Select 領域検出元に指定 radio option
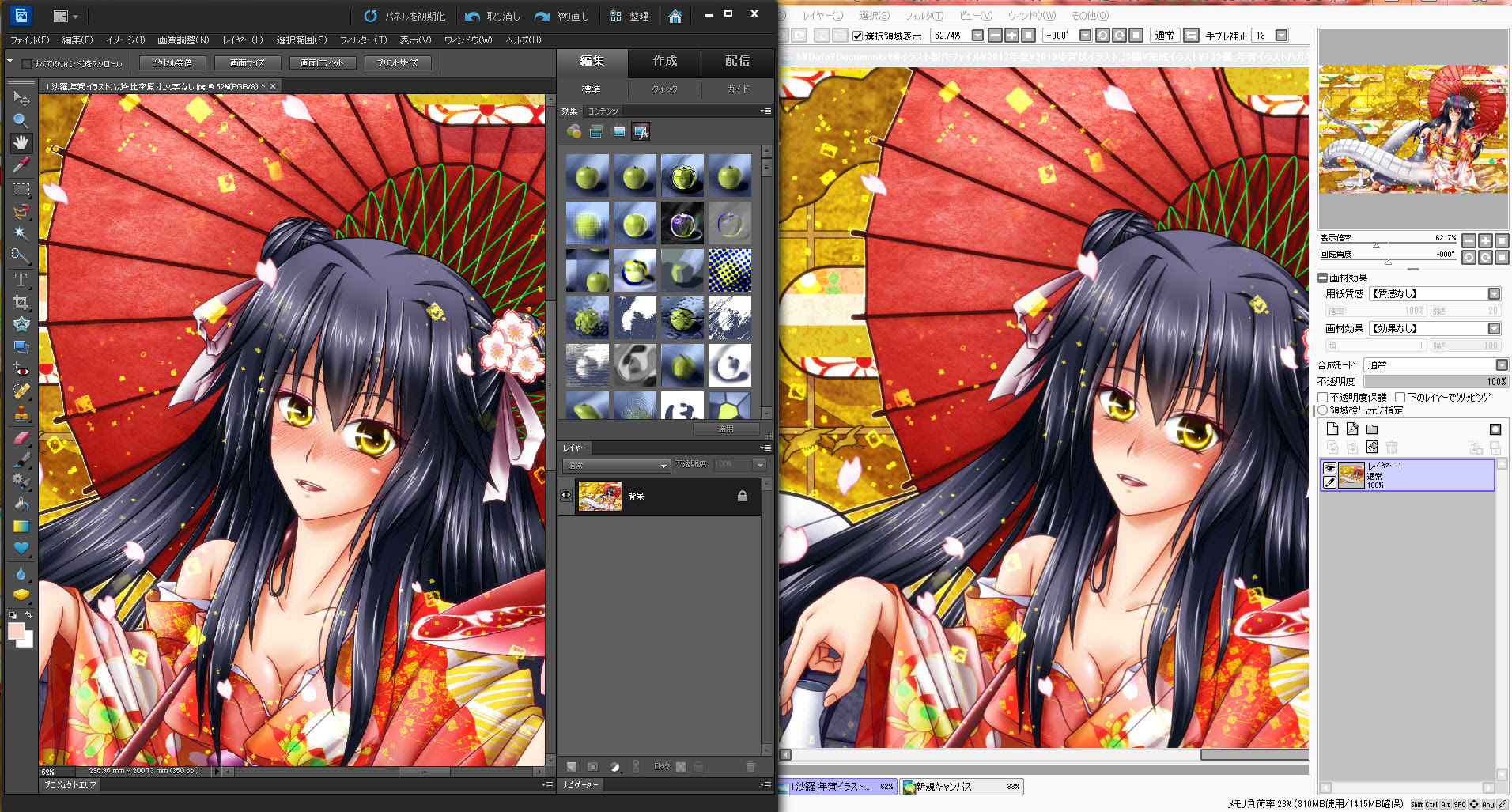 click(x=1322, y=410)
